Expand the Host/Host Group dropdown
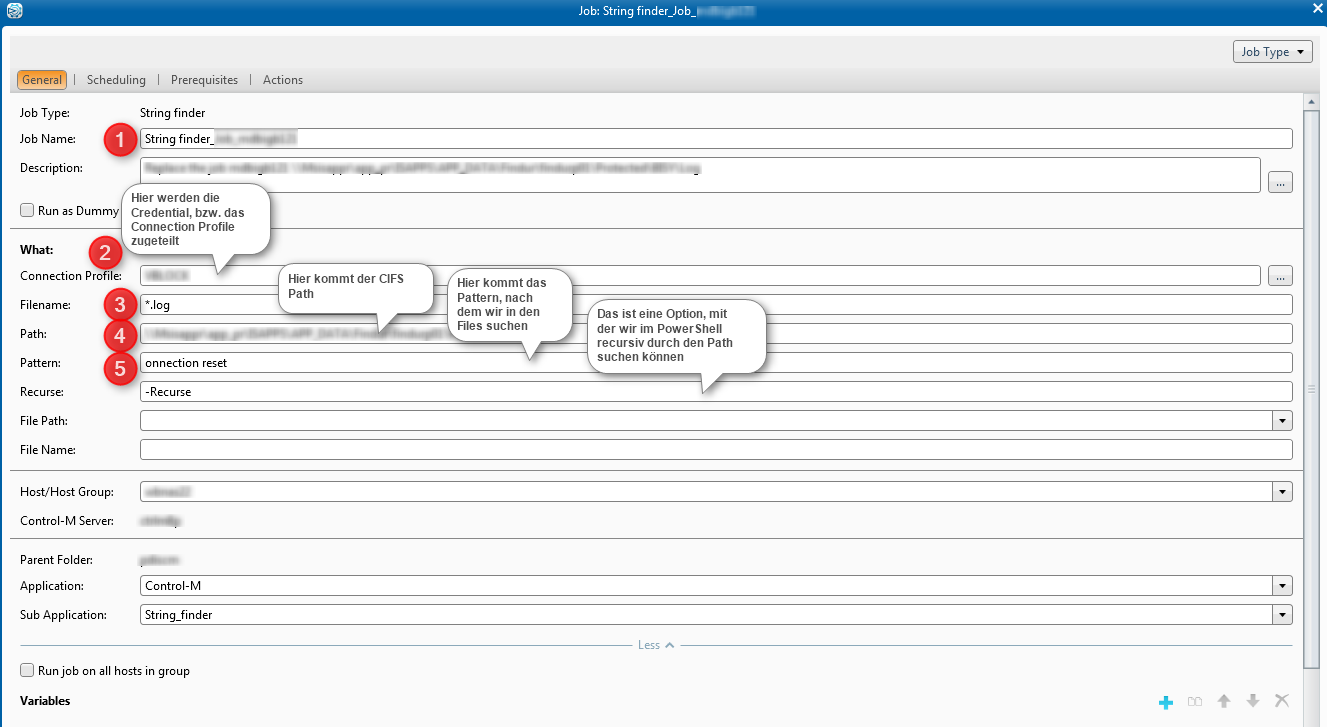The width and height of the screenshot is (1327, 727). 1282,492
